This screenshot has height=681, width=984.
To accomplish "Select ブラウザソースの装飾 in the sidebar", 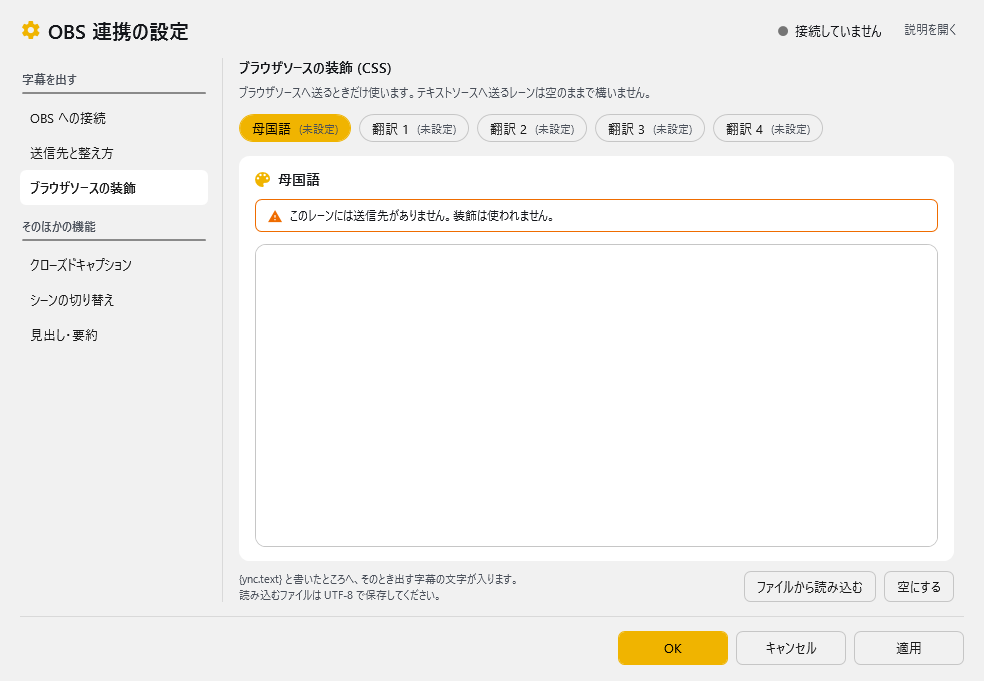I will pyautogui.click(x=114, y=188).
